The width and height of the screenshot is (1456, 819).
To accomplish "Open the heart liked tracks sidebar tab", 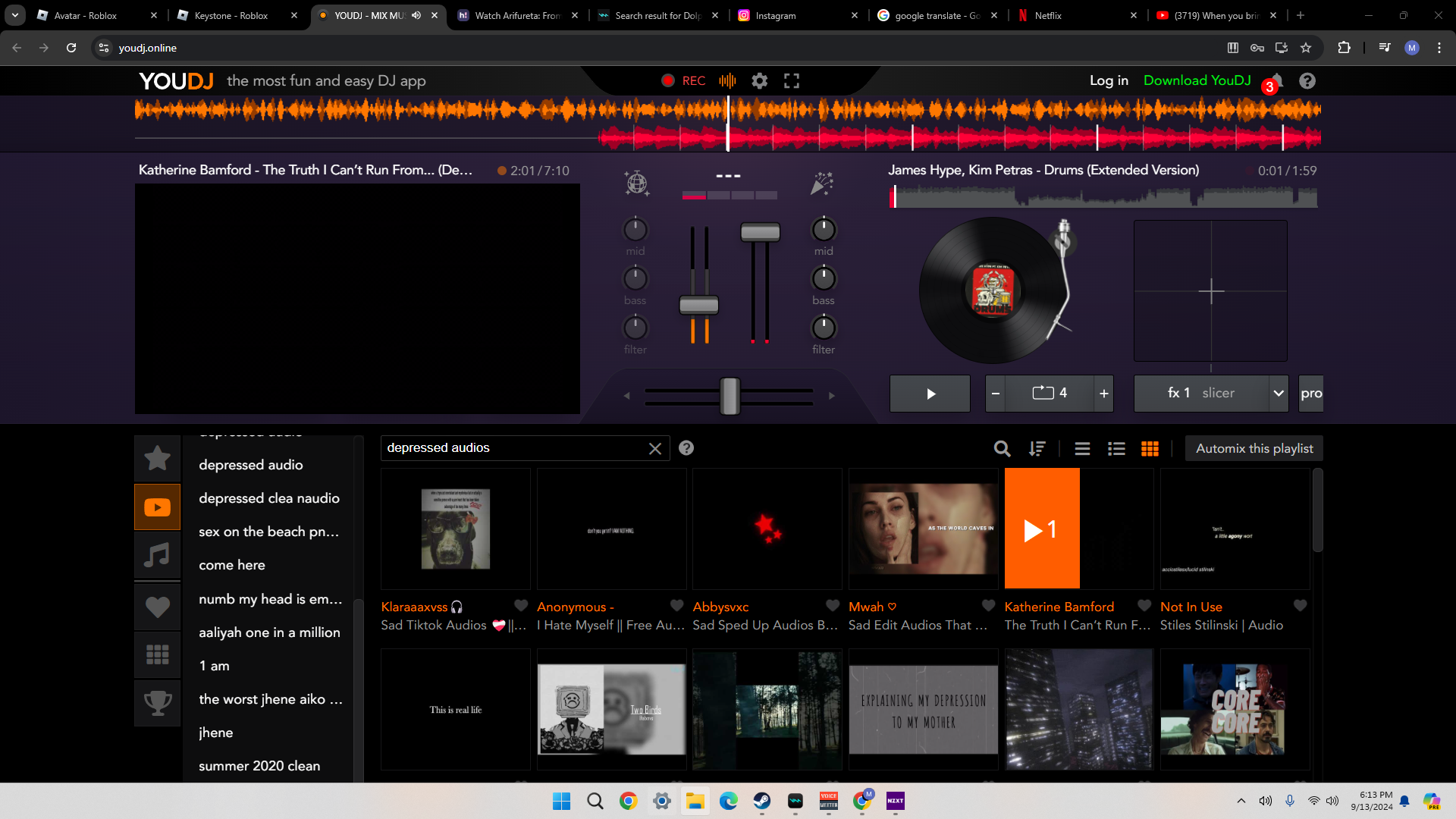I will tap(158, 607).
